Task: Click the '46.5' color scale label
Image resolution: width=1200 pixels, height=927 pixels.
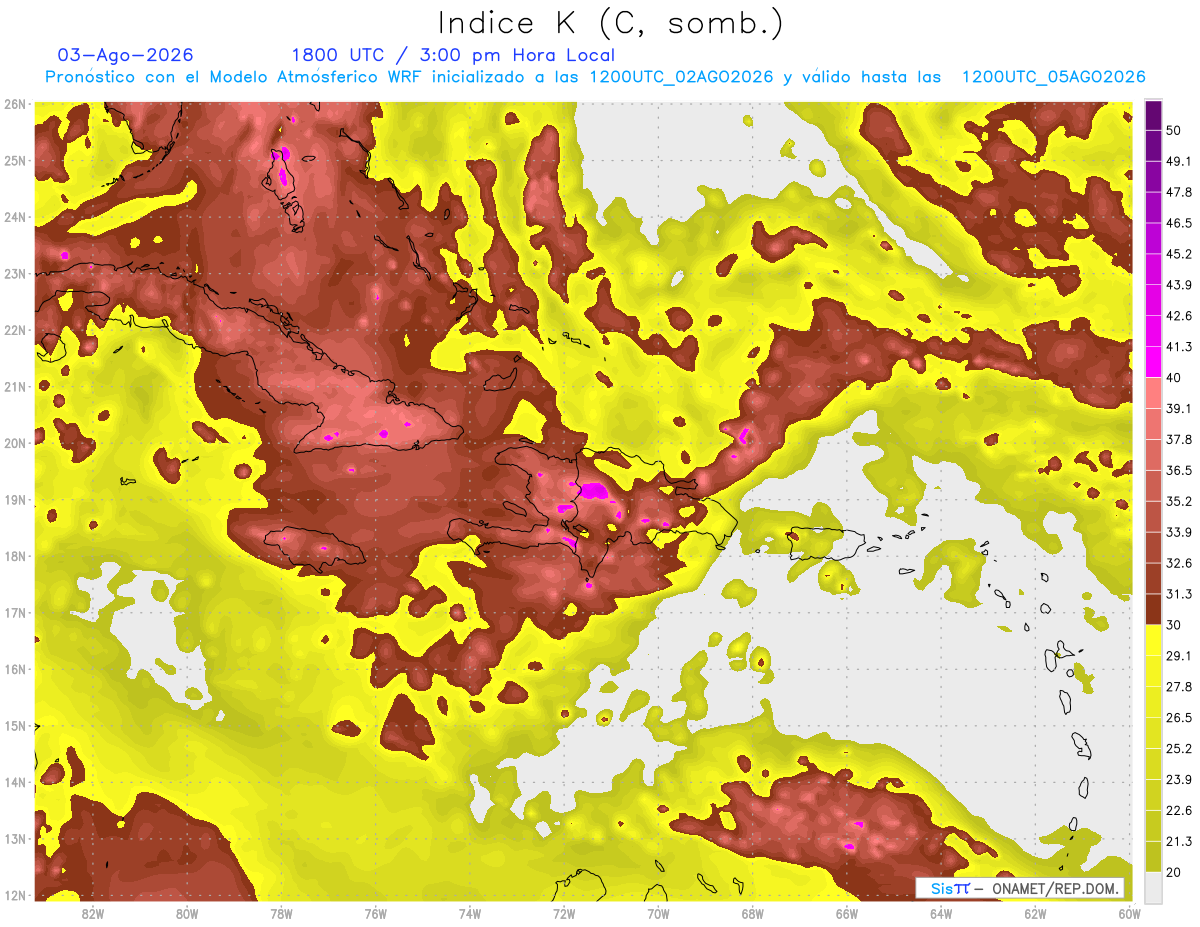Action: pyautogui.click(x=1179, y=224)
